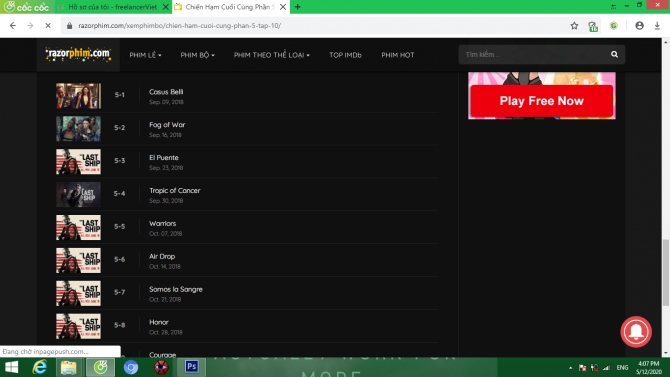Expand the PHIM LẺ dropdown menu
Viewport: 670px width, 377px height.
[x=145, y=55]
